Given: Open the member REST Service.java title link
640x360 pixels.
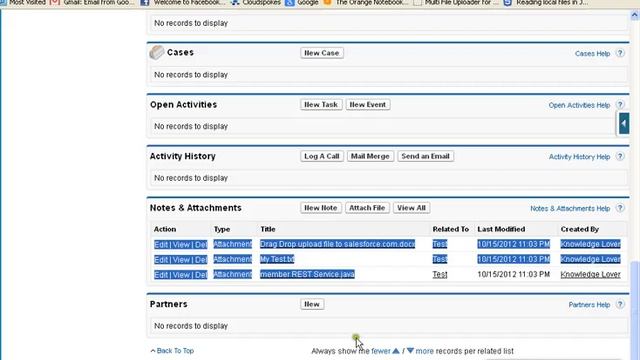Looking at the screenshot, I should tap(307, 274).
